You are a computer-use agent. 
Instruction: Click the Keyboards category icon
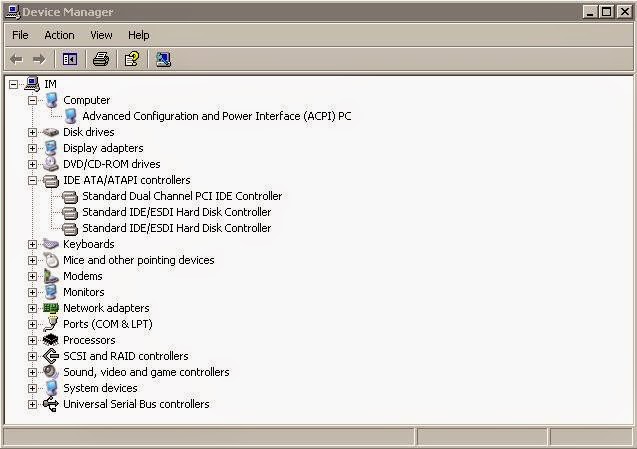coord(51,244)
